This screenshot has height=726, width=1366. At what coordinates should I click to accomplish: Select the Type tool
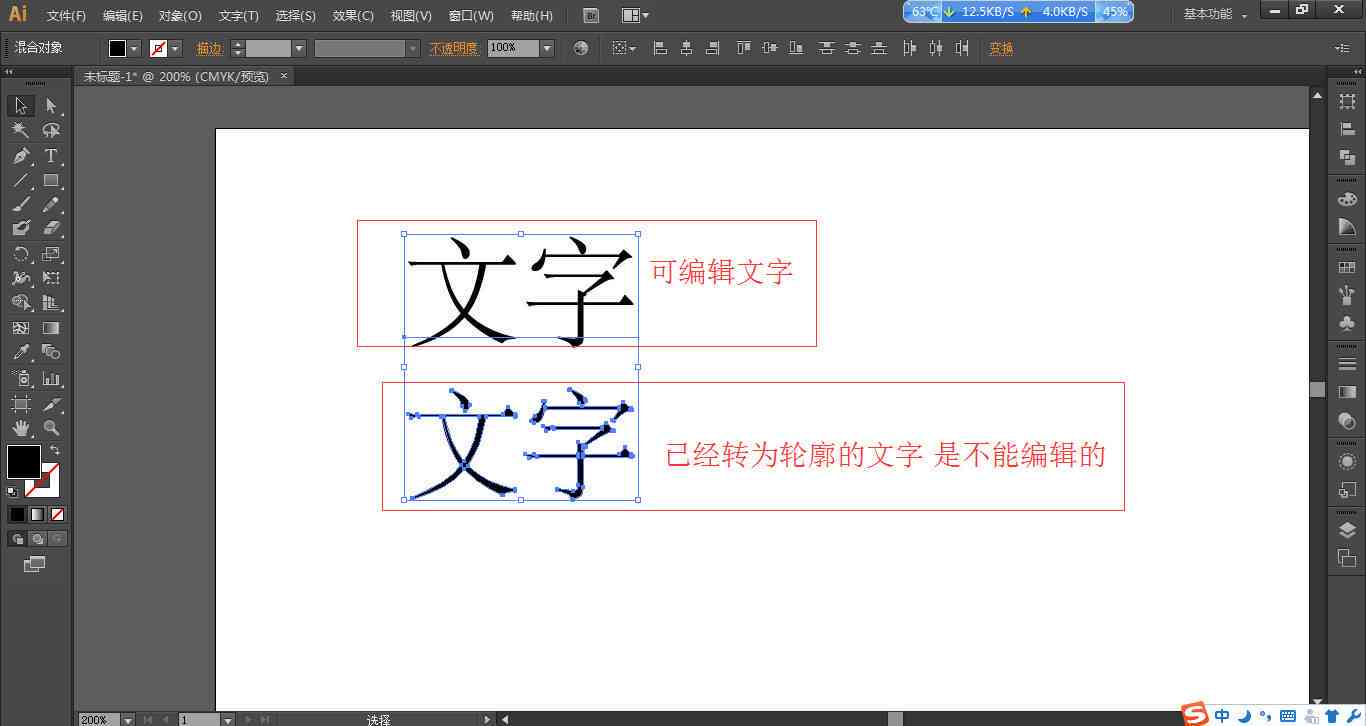tap(51, 156)
